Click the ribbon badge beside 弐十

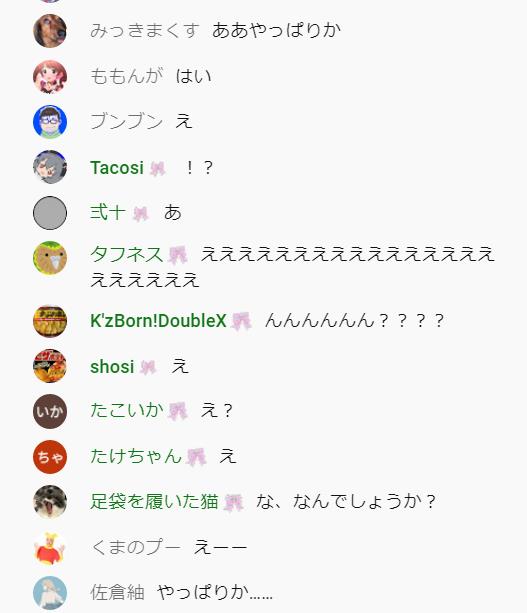click(141, 214)
